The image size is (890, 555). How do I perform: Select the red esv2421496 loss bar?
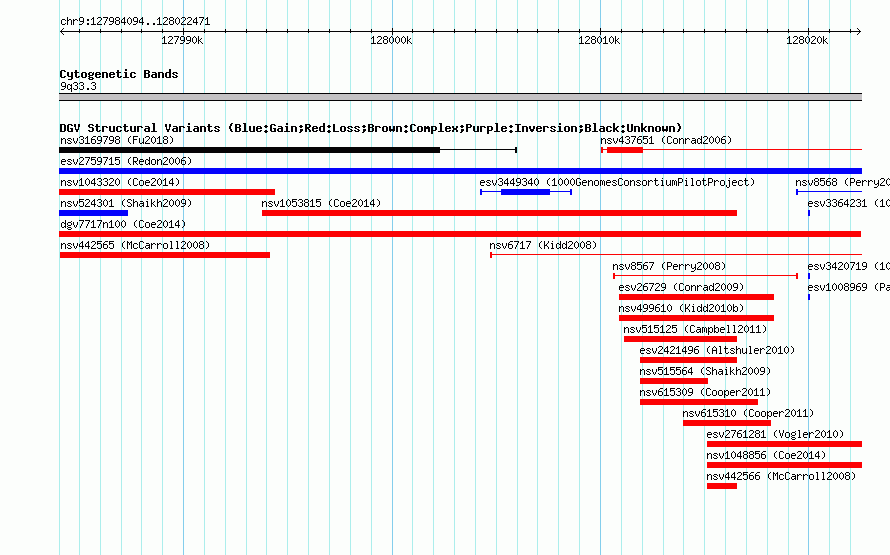688,360
